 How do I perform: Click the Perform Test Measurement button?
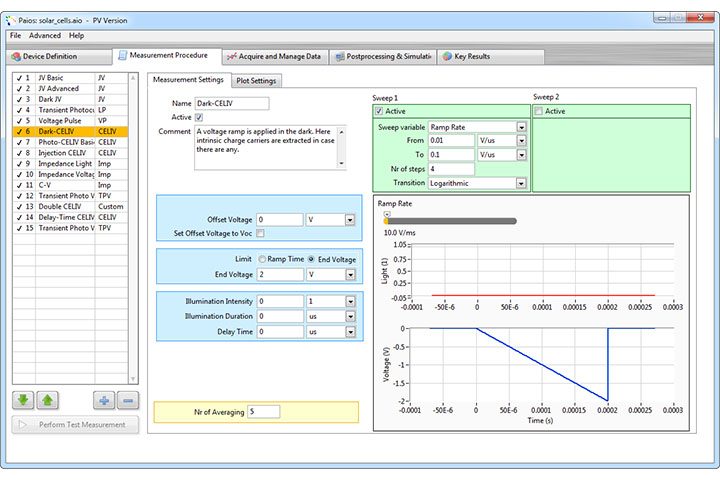pos(75,424)
